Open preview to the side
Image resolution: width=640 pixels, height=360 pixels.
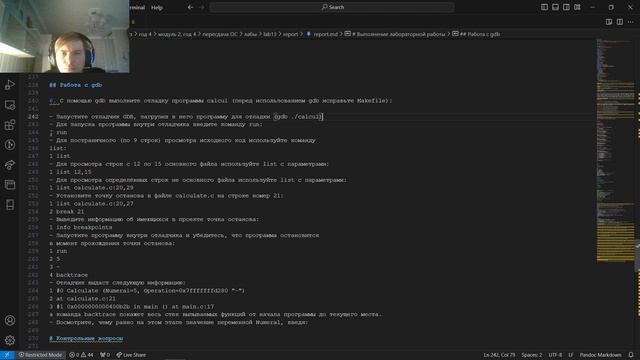click(609, 22)
